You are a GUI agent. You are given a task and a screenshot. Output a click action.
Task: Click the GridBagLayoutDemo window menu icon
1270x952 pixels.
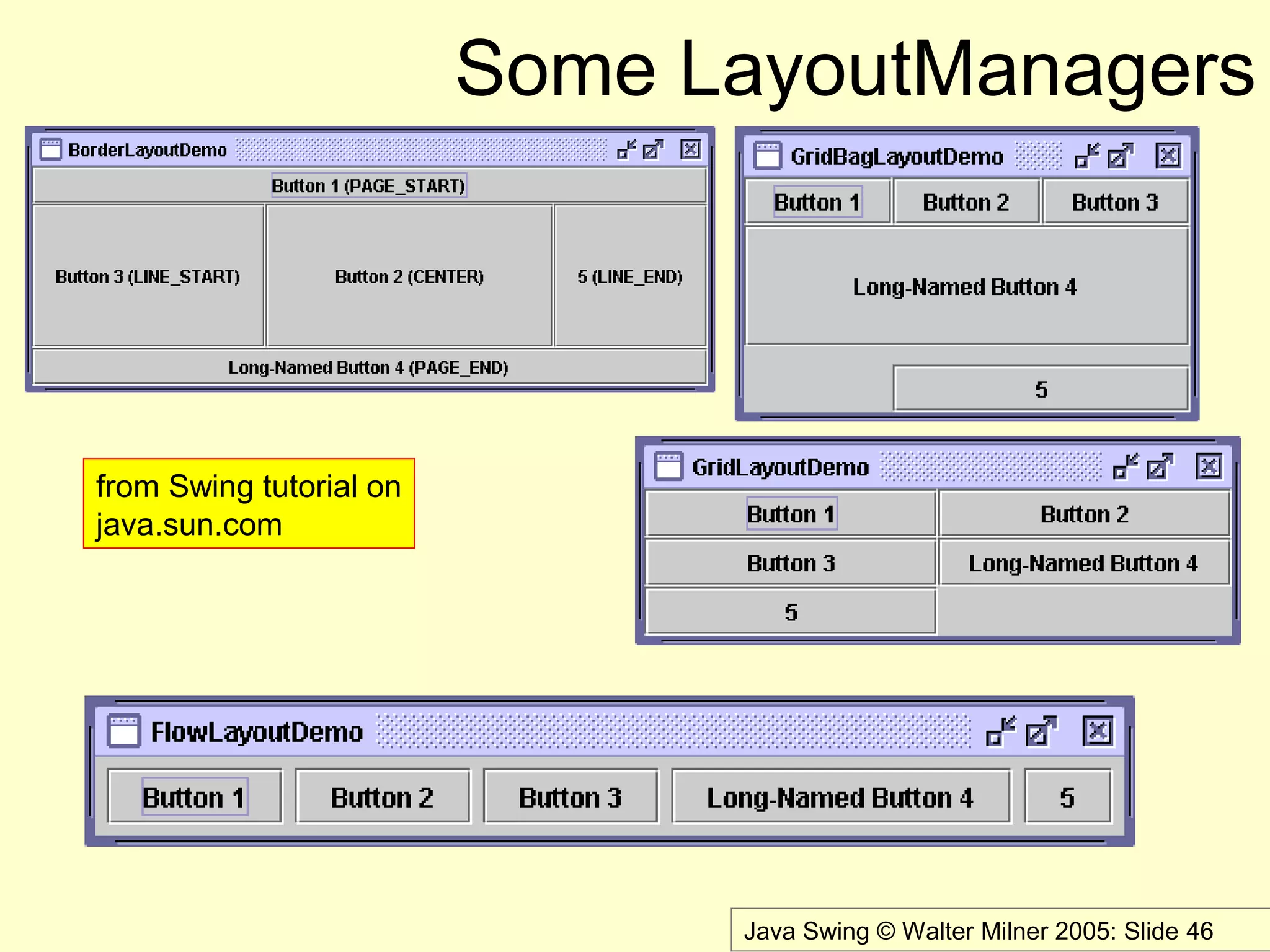point(767,156)
